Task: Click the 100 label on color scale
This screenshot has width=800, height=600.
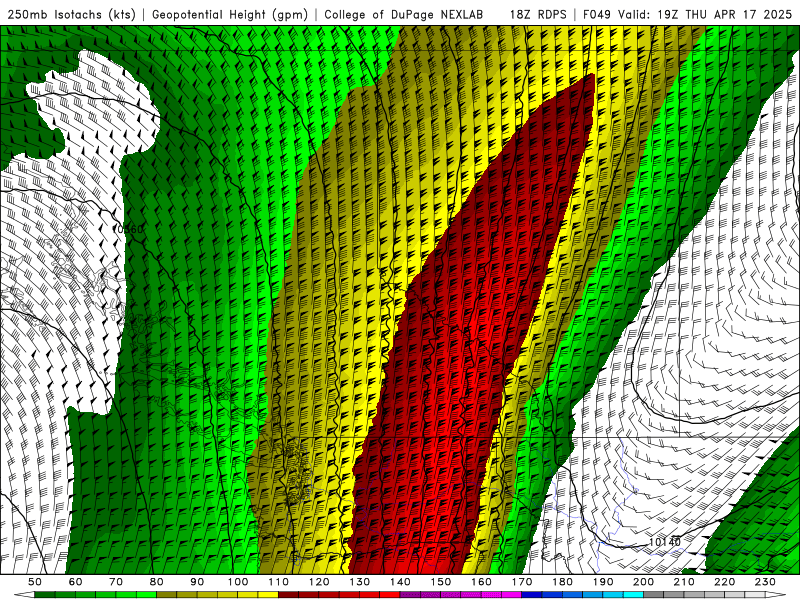Action: (238, 582)
